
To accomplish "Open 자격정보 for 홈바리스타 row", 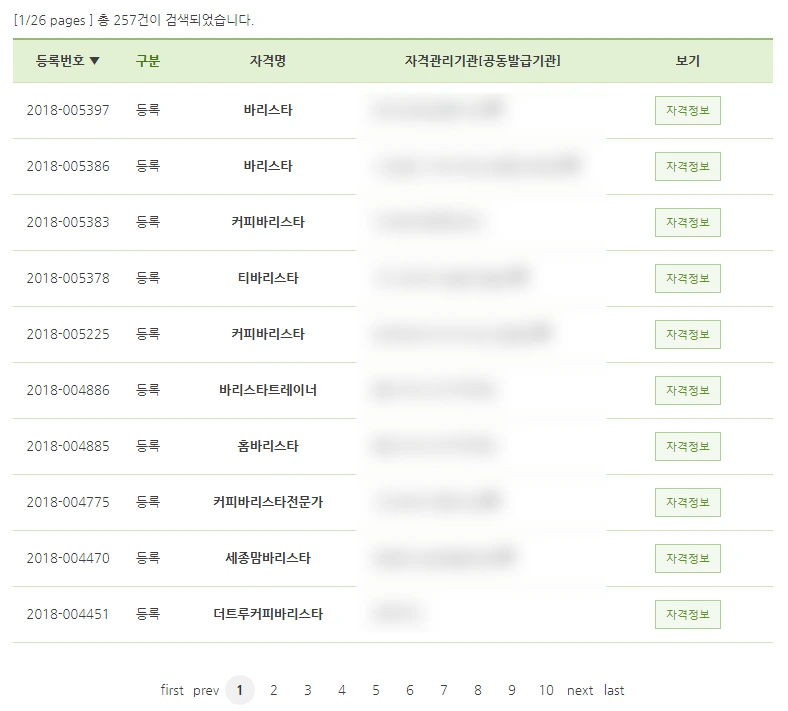I will pyautogui.click(x=687, y=447).
